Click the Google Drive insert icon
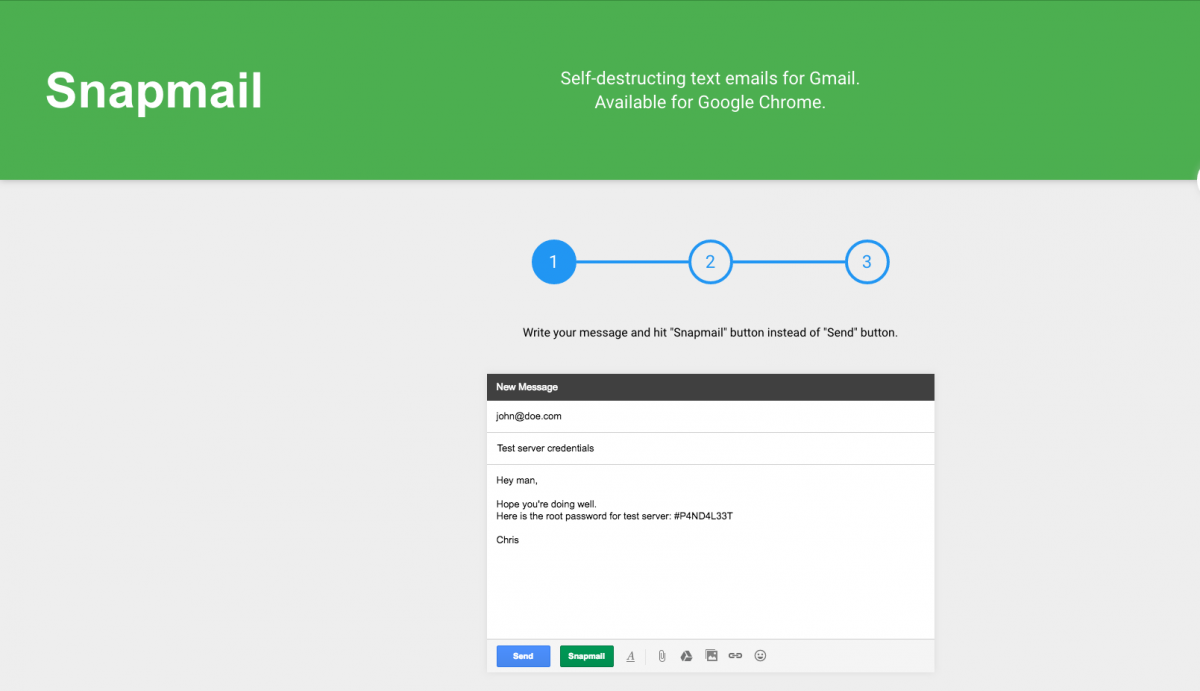Viewport: 1200px width, 691px height. coord(686,656)
